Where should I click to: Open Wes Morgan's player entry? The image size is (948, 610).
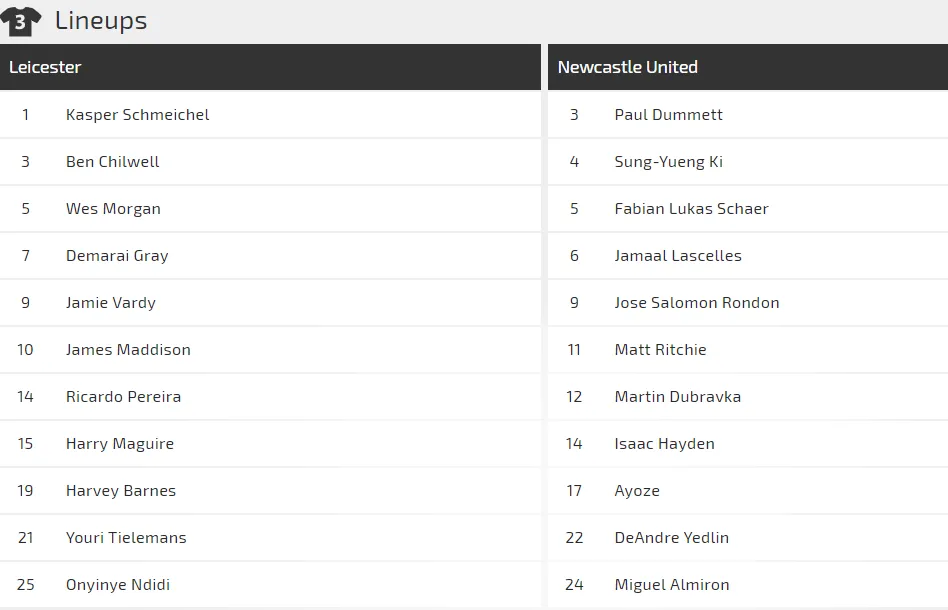point(113,209)
